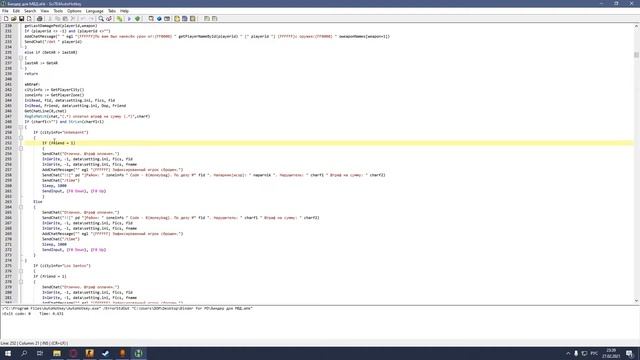This screenshot has width=640, height=360.
Task: Click the blue globe toolbar icon
Action: (x=159, y=18)
